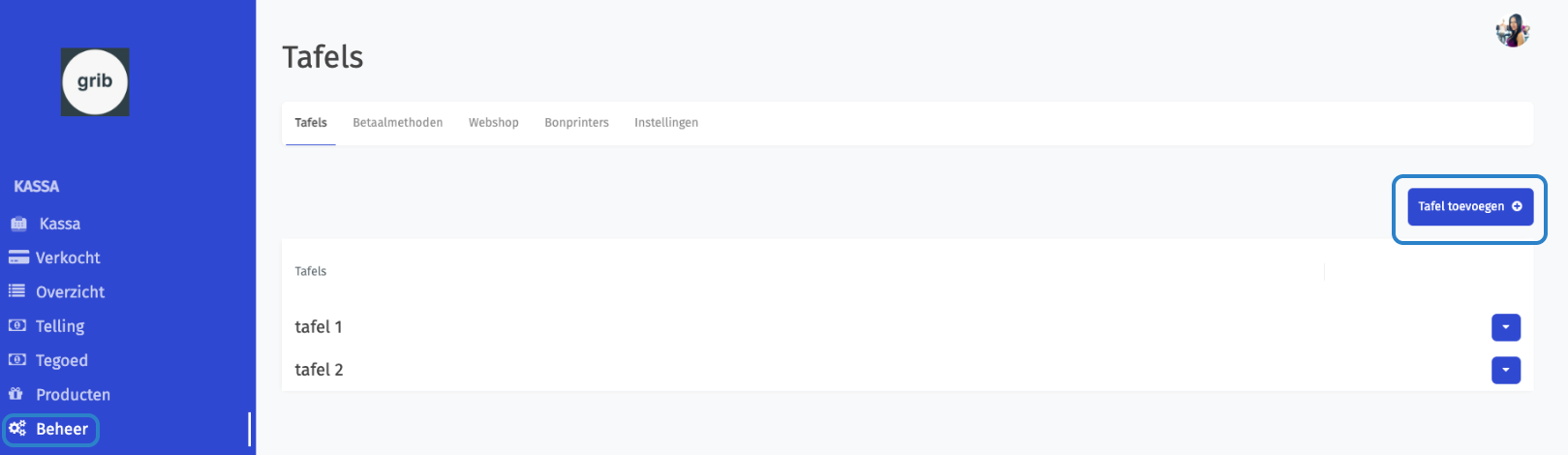
Task: Select the Tafels tab
Action: click(310, 123)
